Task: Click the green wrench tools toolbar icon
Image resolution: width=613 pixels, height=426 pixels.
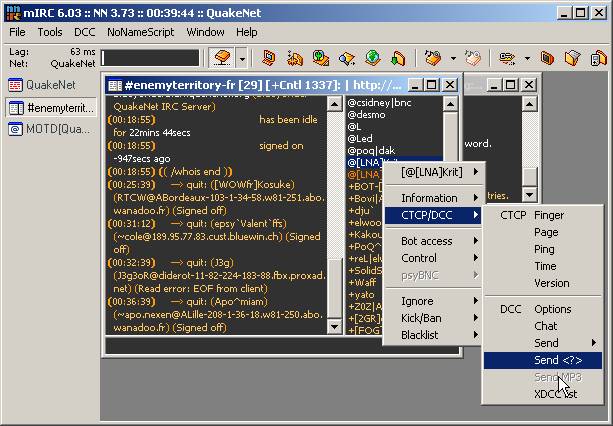Action: coord(321,58)
